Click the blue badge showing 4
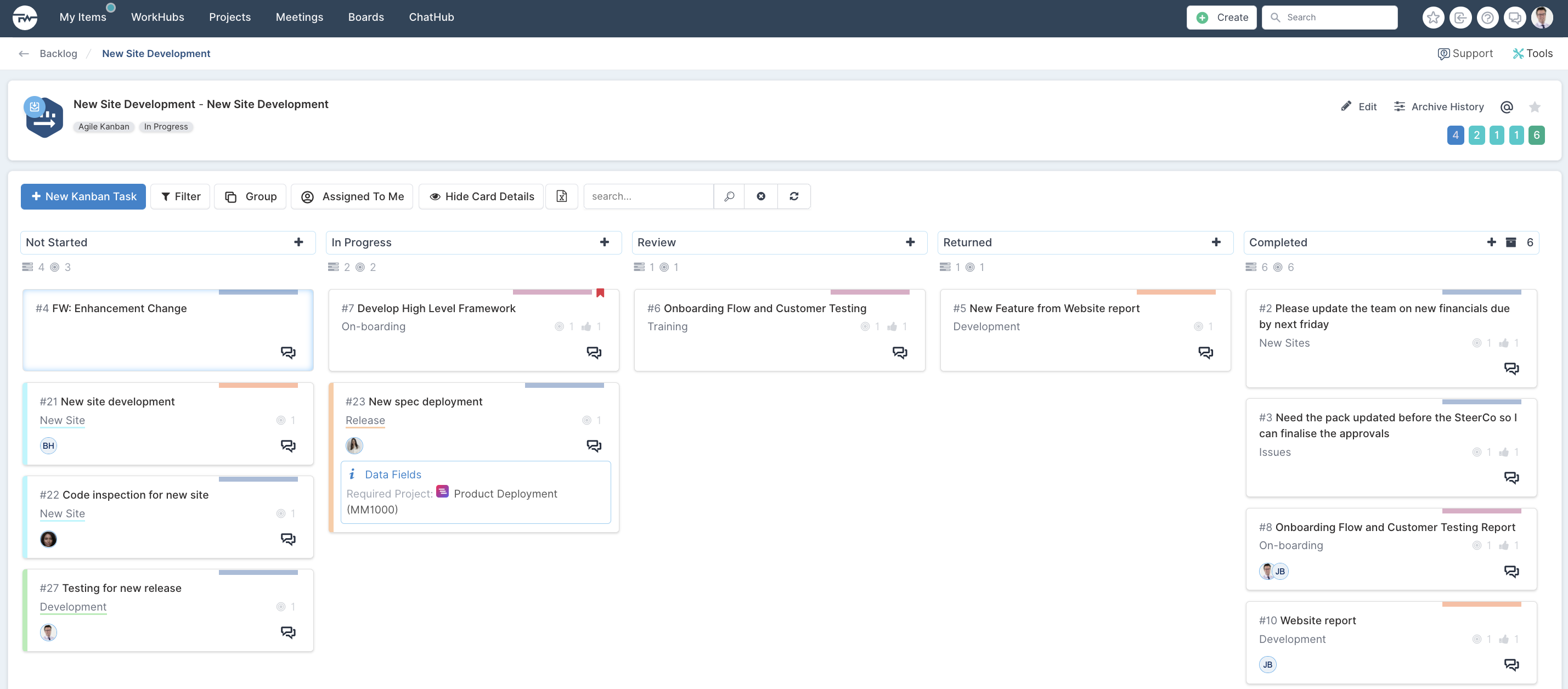 pos(1455,135)
